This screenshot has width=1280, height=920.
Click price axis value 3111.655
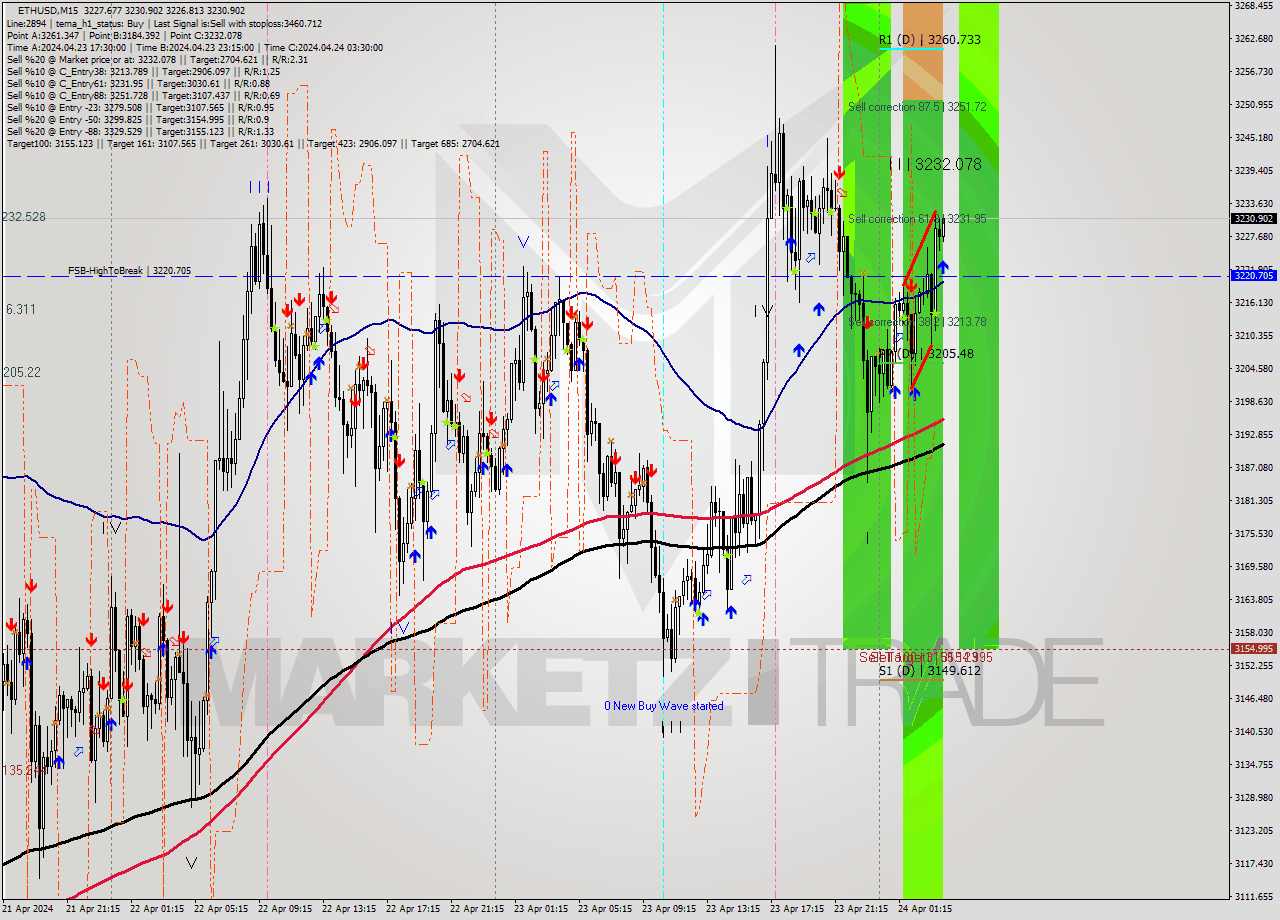click(x=1253, y=896)
